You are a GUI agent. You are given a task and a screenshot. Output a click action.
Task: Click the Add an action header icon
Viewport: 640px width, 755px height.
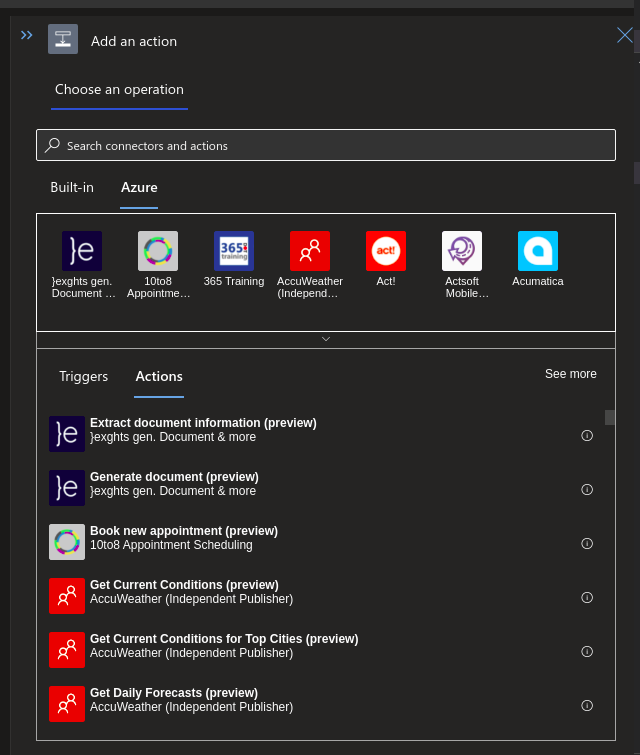63,39
